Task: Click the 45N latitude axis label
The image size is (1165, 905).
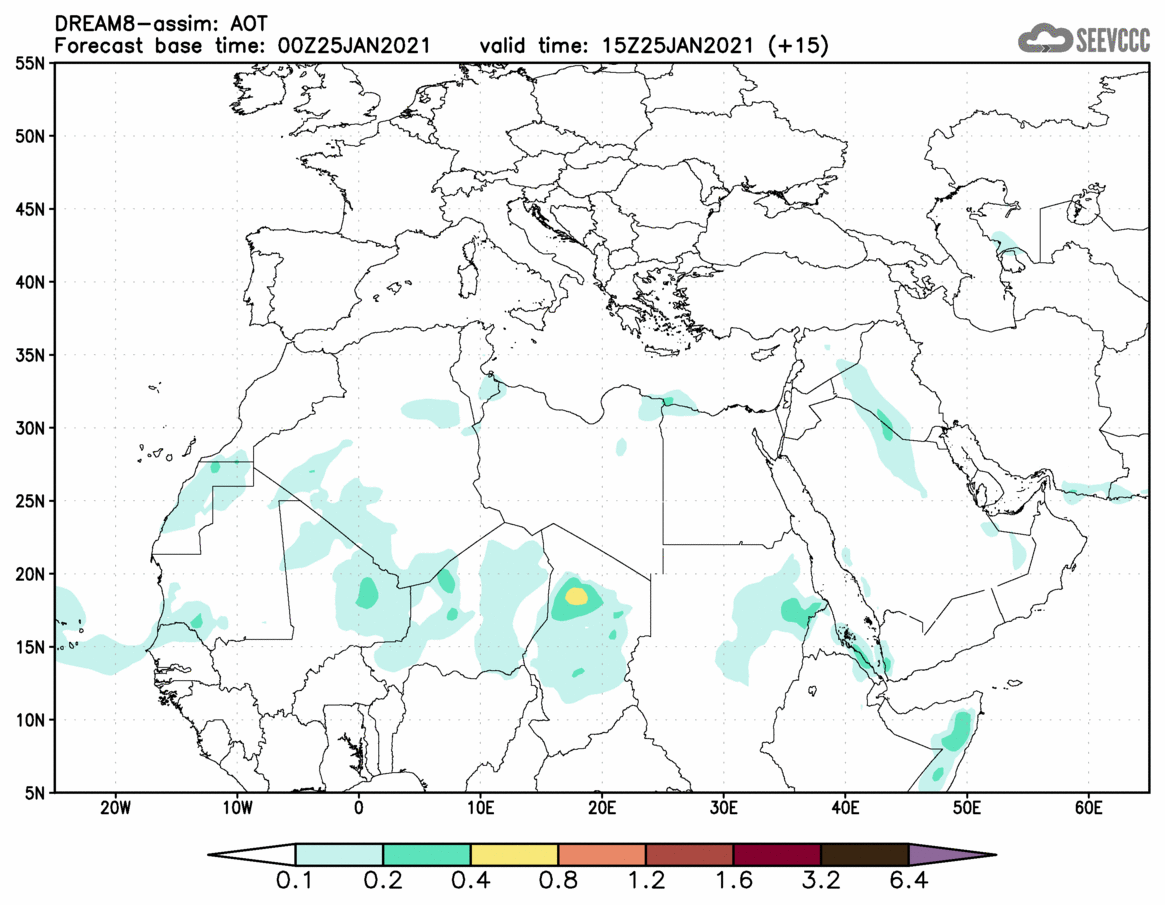Action: (30, 209)
